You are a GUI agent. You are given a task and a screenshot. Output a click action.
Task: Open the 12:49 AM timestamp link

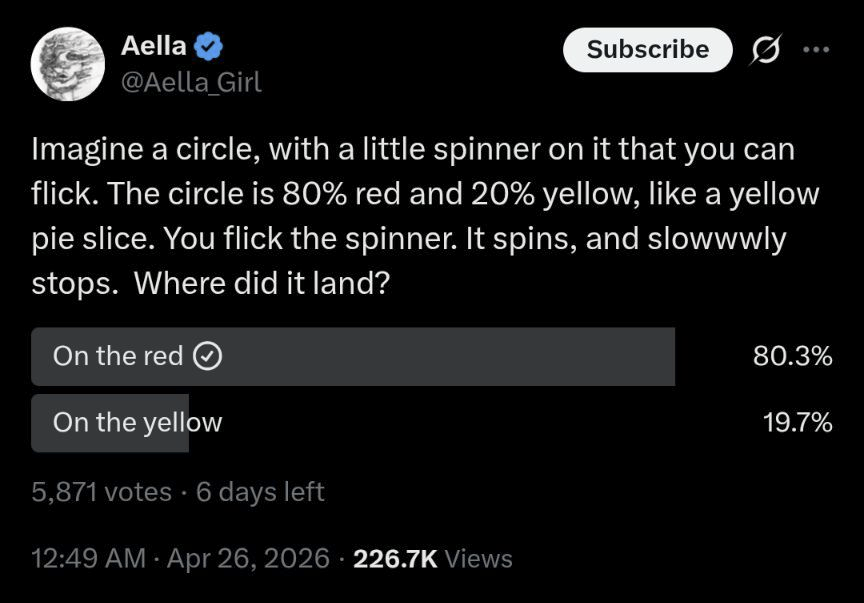(x=89, y=558)
